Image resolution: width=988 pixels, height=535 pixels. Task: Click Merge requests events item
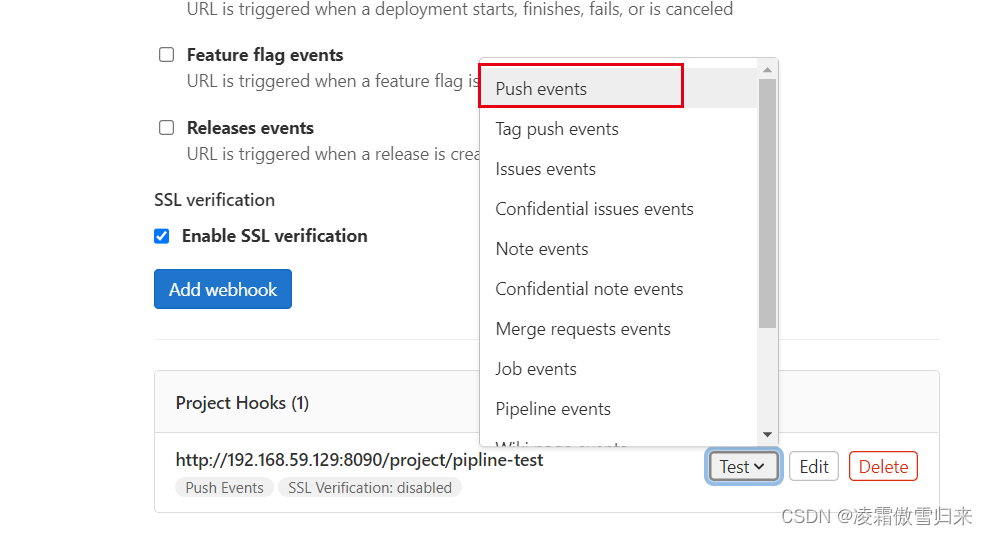pos(583,329)
